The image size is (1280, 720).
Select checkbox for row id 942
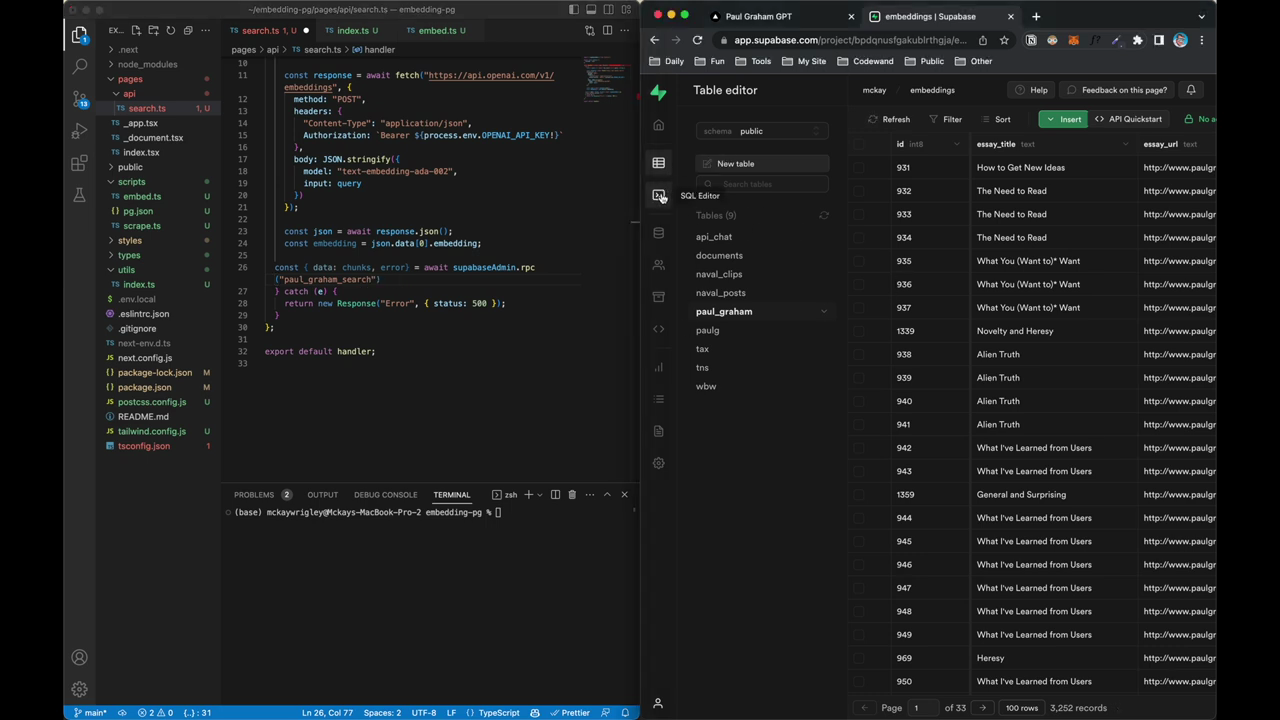click(x=858, y=448)
